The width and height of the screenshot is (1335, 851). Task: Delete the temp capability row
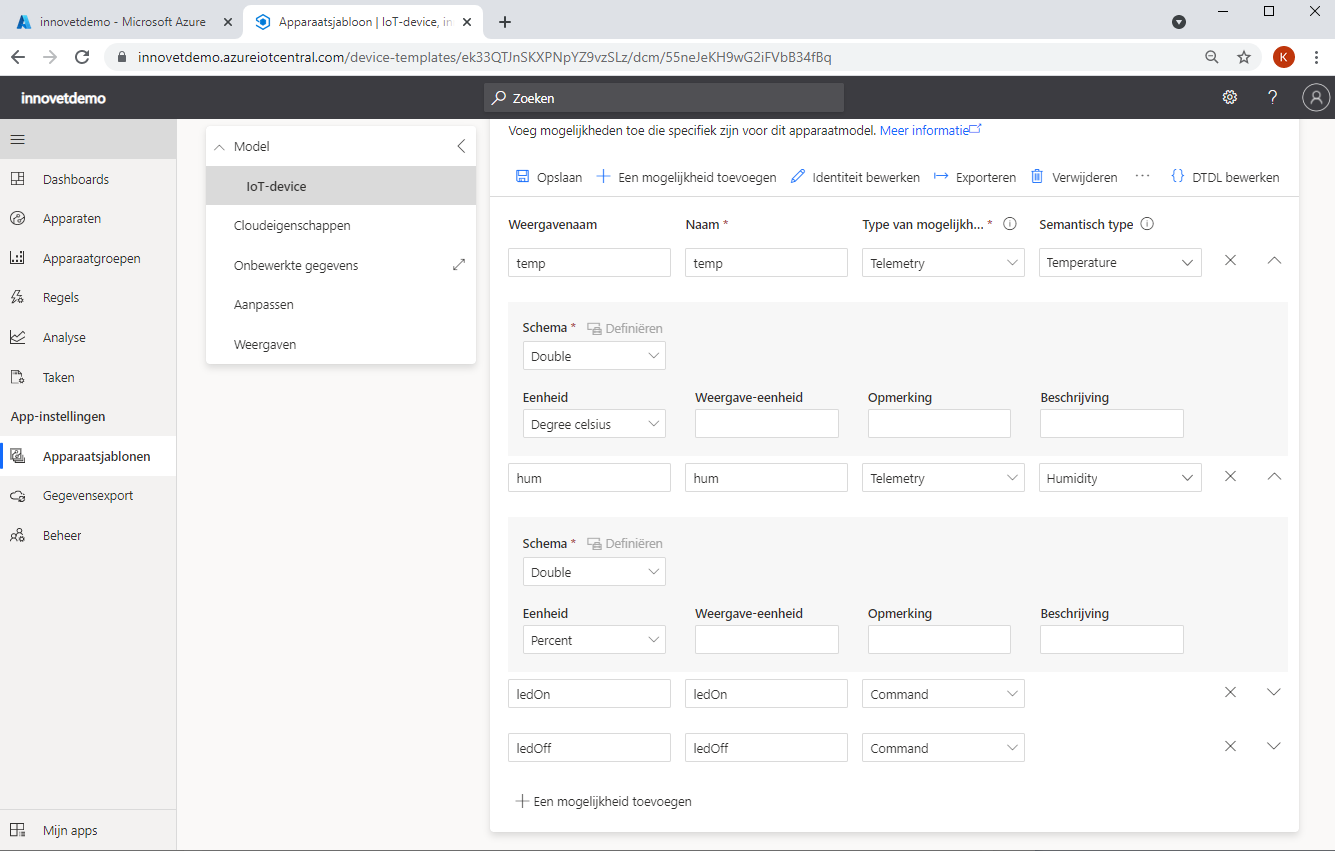(x=1231, y=260)
